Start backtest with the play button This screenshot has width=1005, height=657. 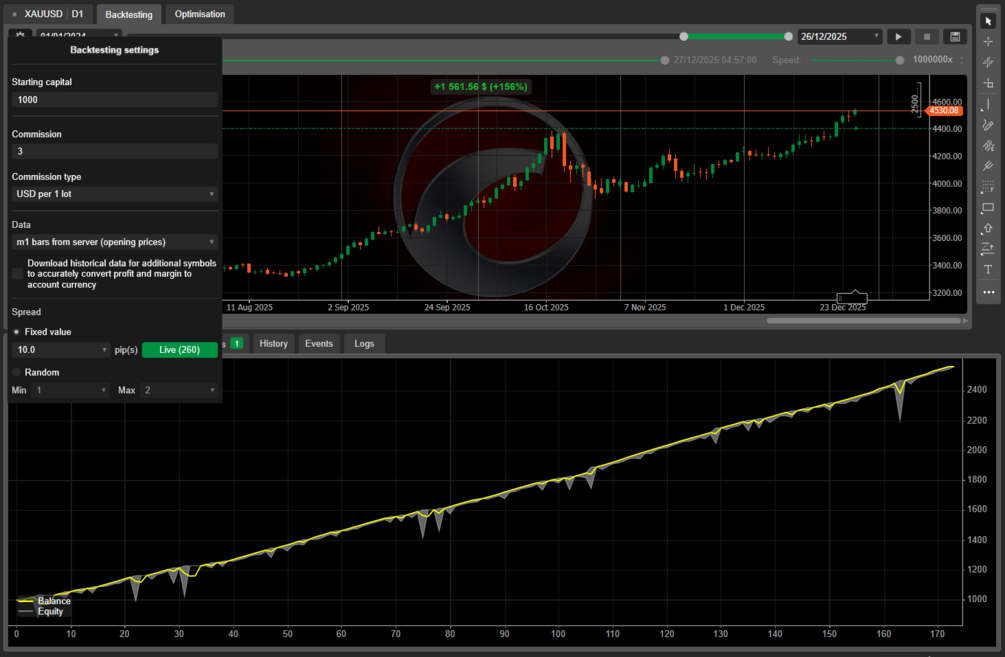click(899, 37)
